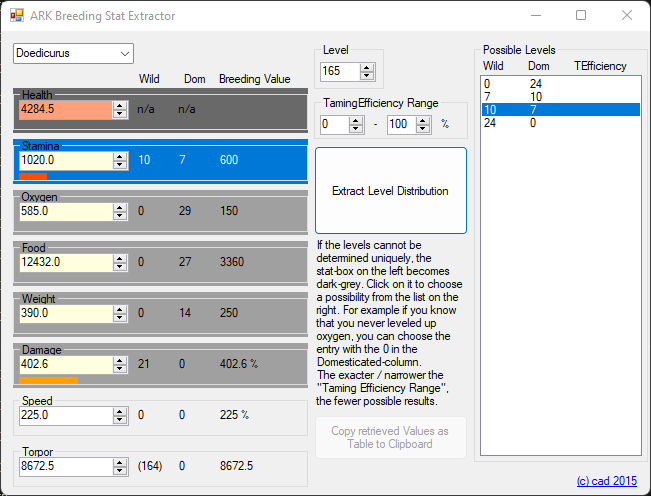Click the Food breeding value 3360
This screenshot has width=651, height=496.
tap(232, 262)
